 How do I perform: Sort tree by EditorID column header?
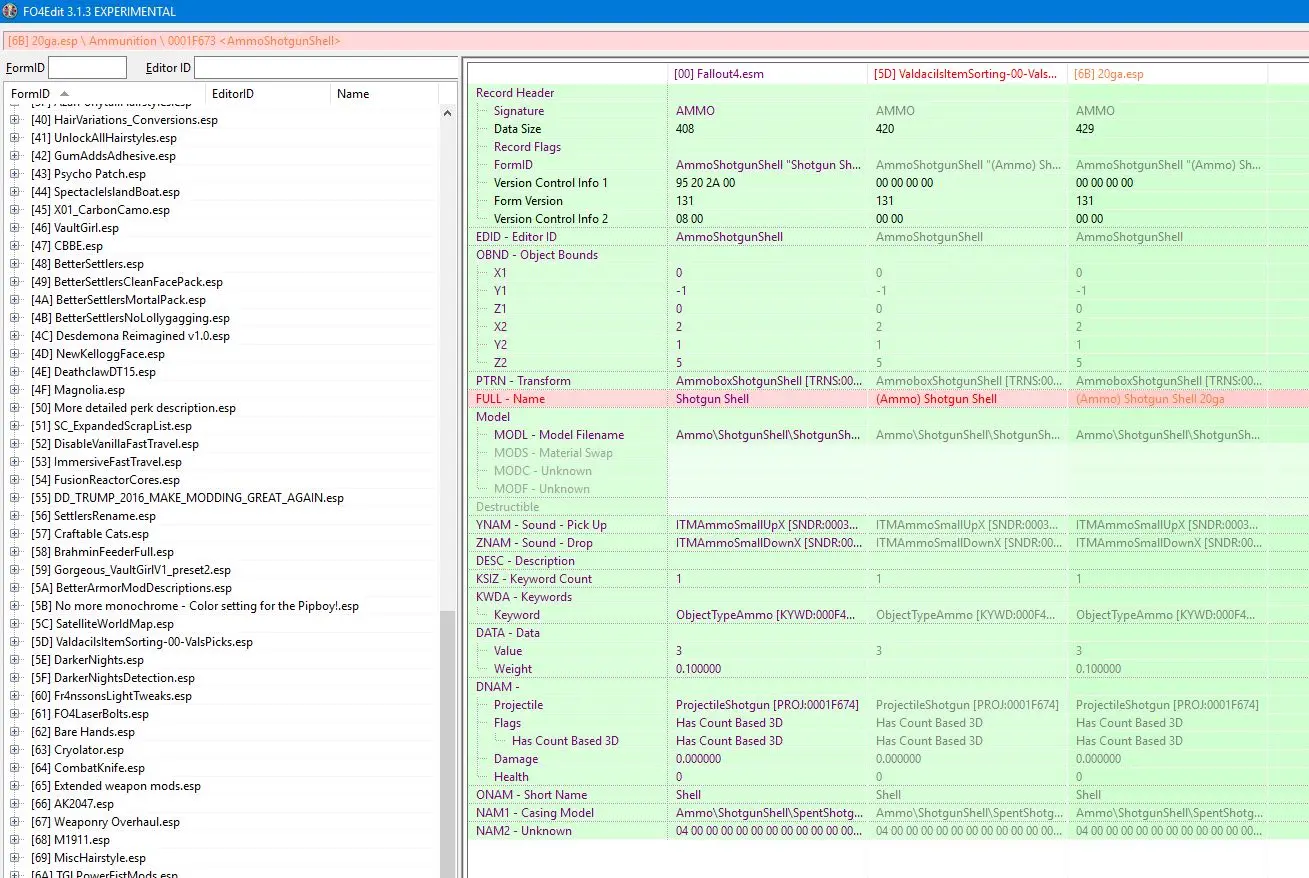[268, 94]
